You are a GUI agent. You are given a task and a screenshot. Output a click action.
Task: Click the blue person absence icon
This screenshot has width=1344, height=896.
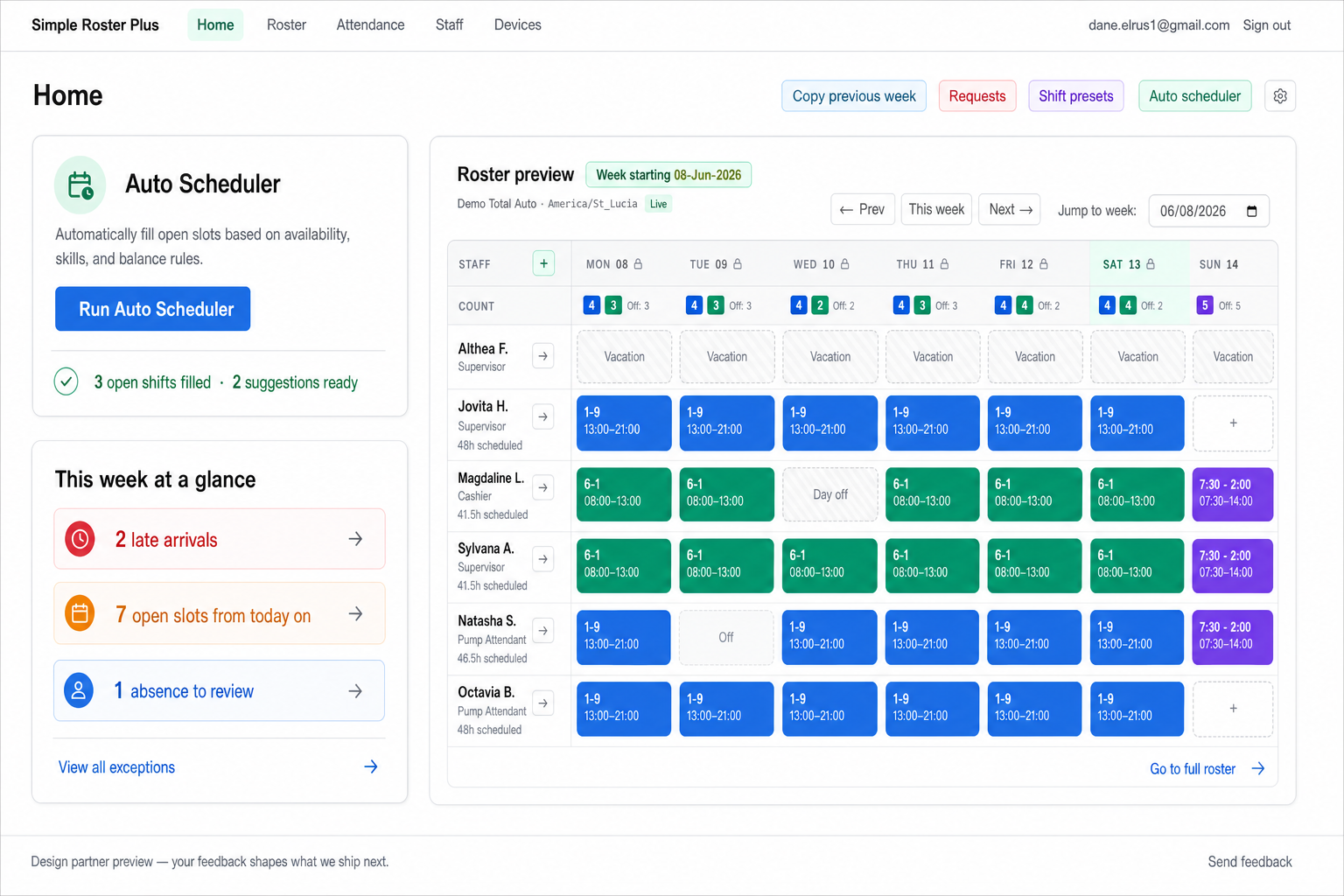(x=79, y=690)
